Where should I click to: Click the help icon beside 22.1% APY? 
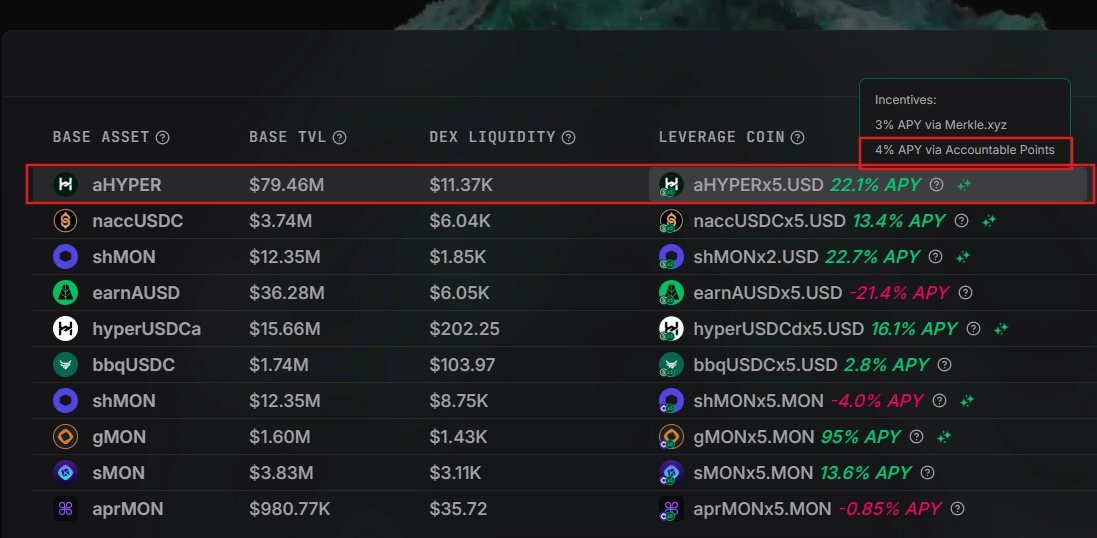pyautogui.click(x=937, y=185)
